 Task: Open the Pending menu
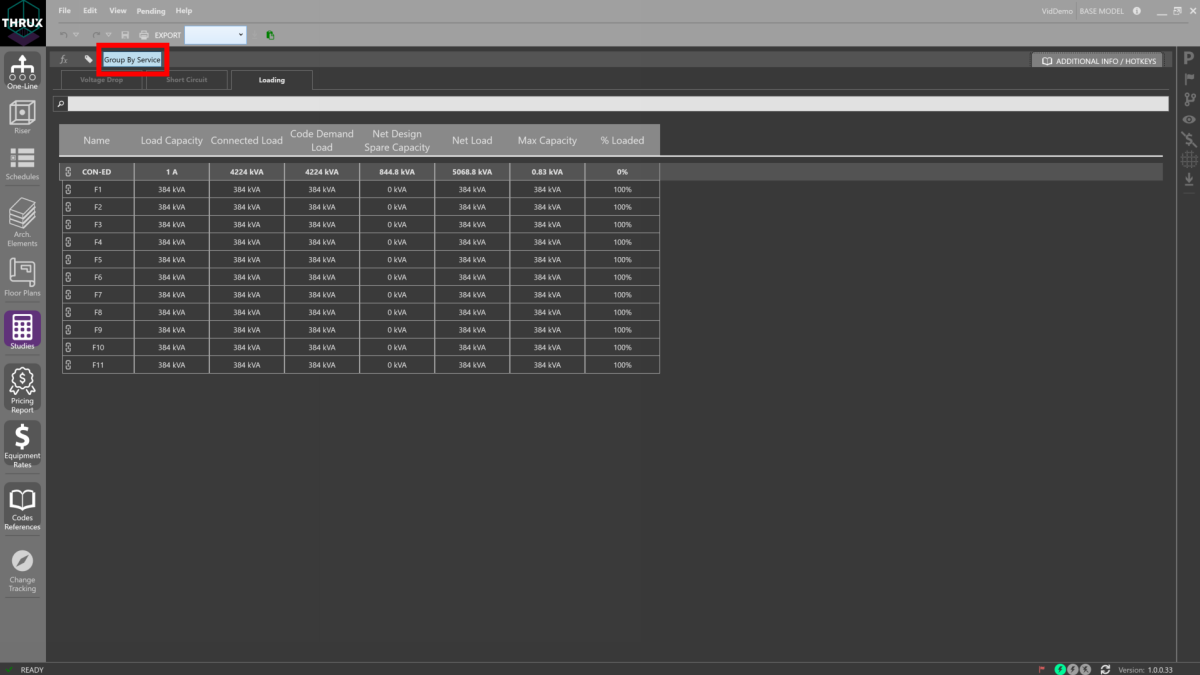(151, 11)
